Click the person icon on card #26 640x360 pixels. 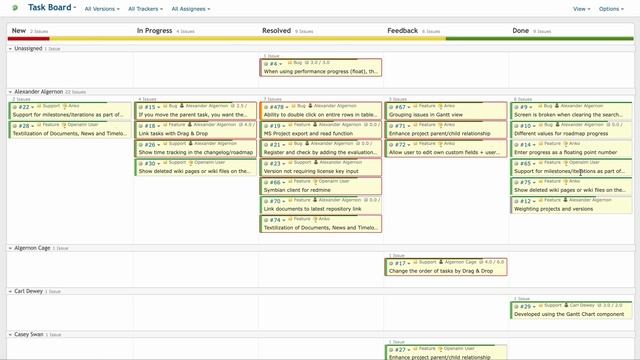[x=191, y=143]
